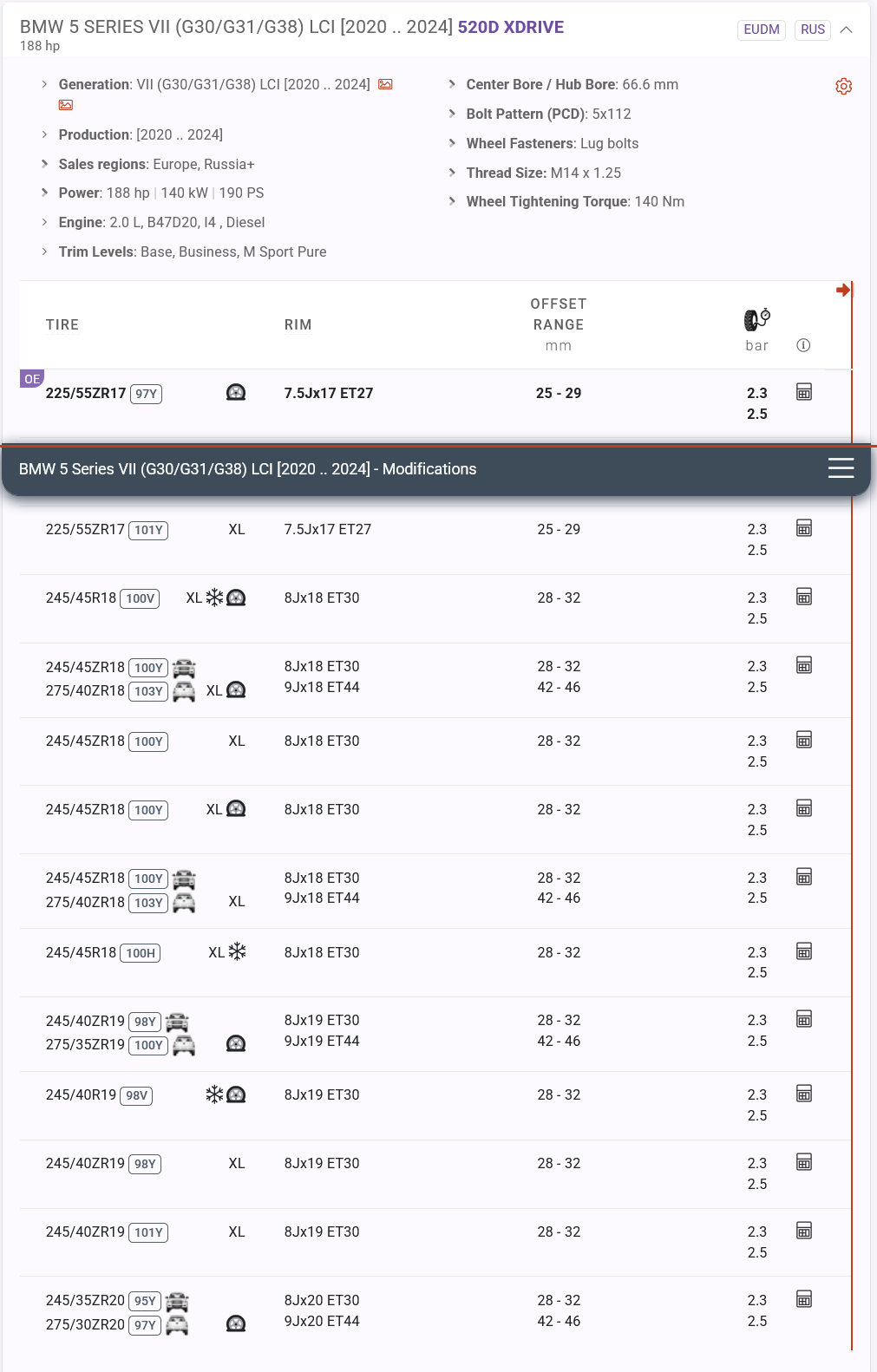Click the Modifications bar title text
The width and height of the screenshot is (877, 1372).
(x=248, y=468)
